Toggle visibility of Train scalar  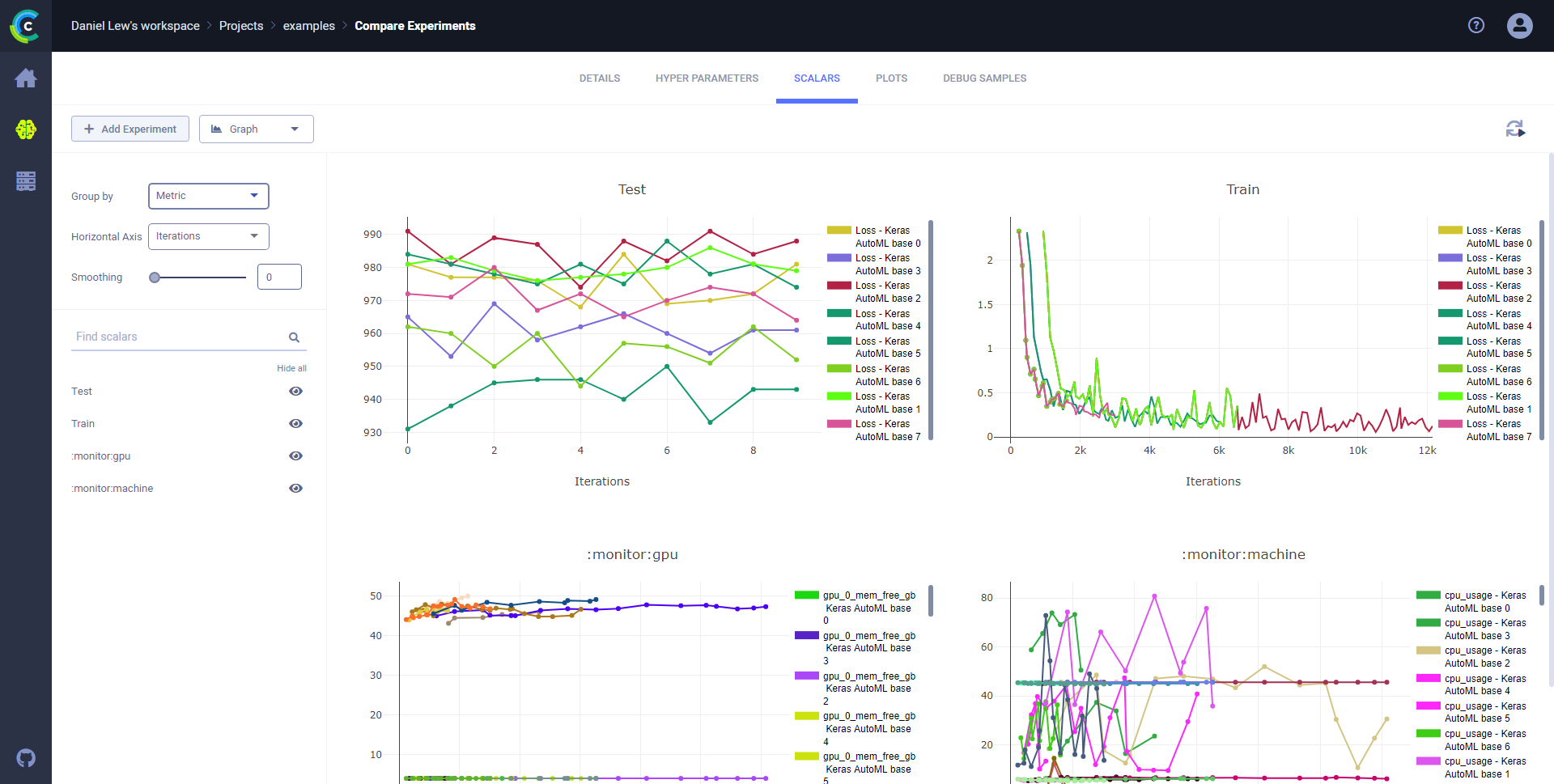pos(296,424)
